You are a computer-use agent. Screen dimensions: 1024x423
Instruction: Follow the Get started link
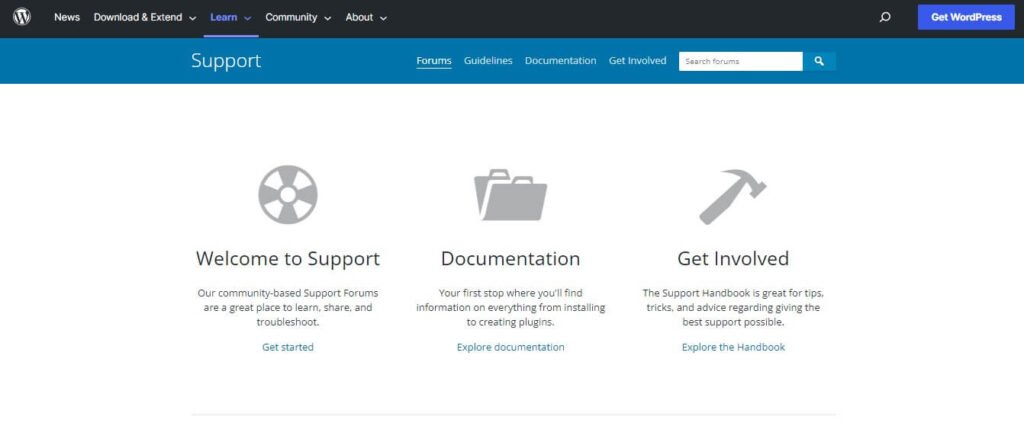(288, 347)
